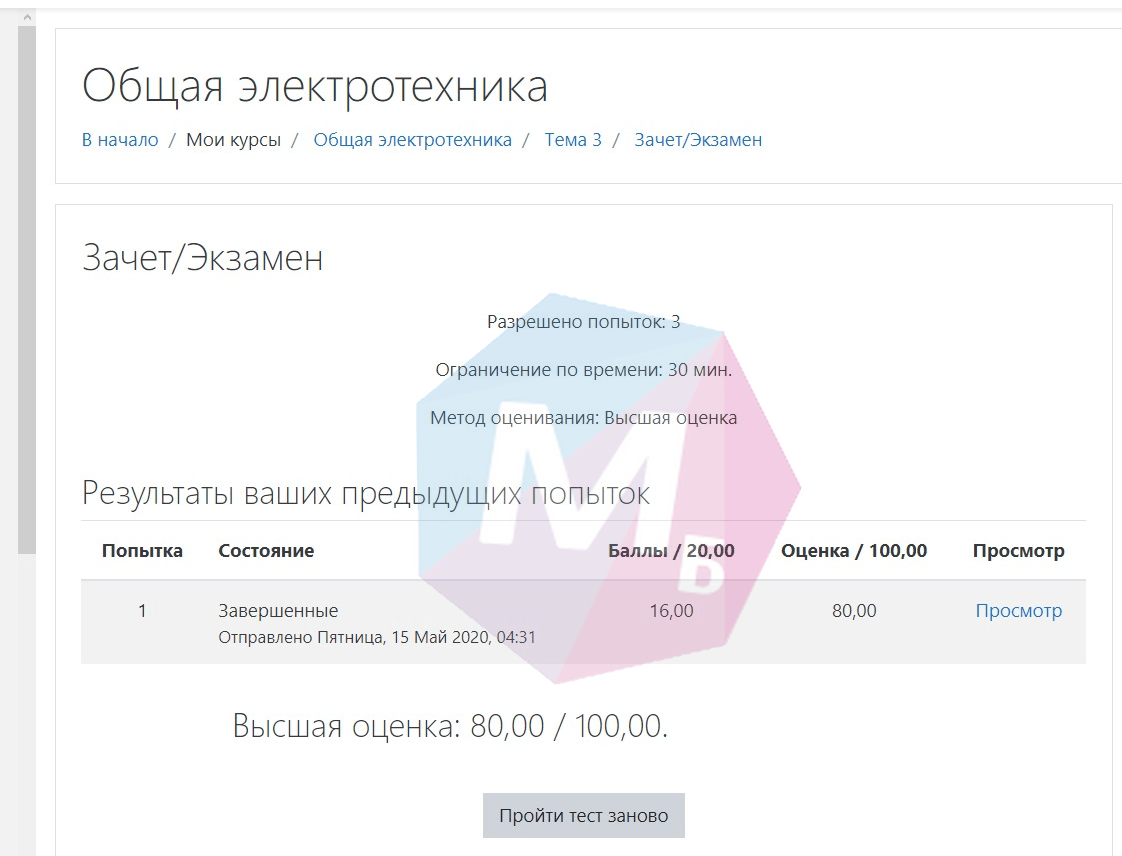Go to "Тема 3" breadcrumb link

[573, 140]
